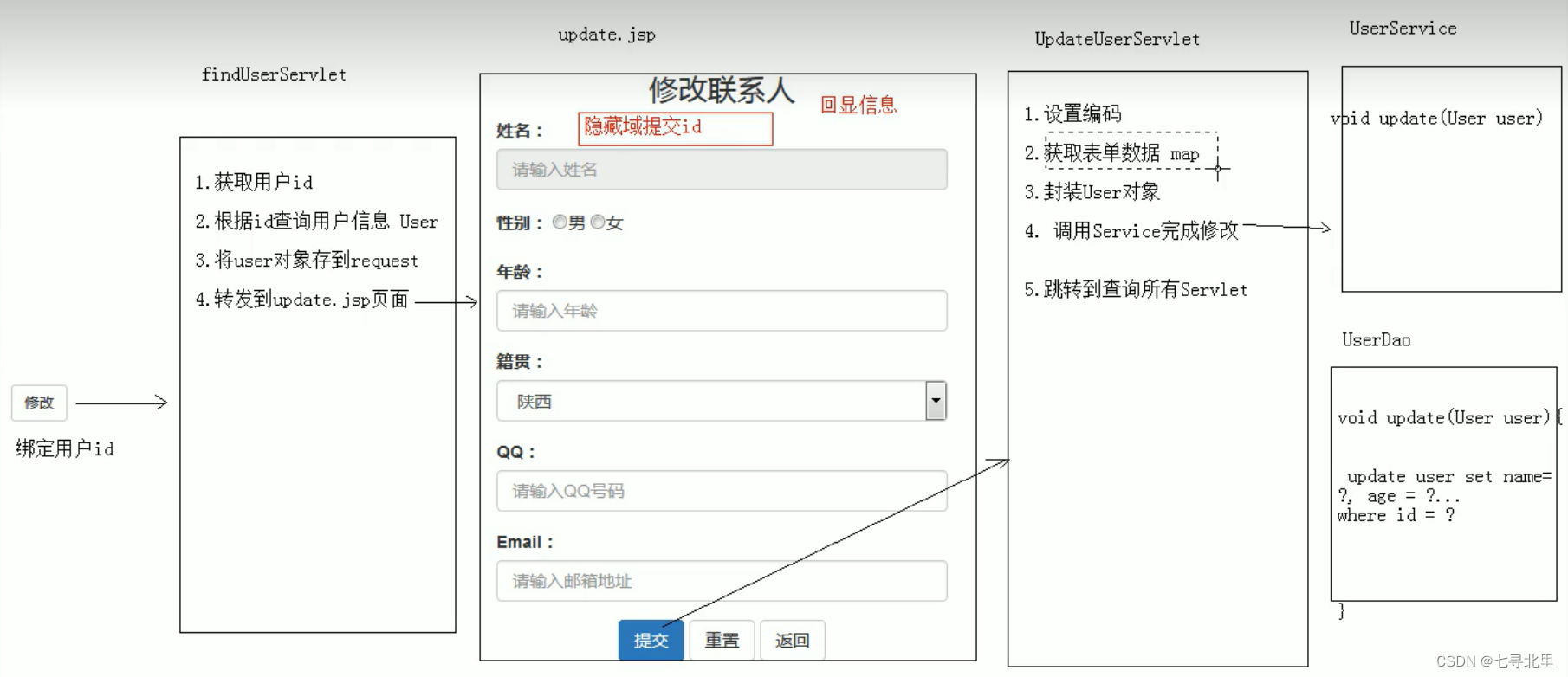Click the 性别： label
The width and height of the screenshot is (1568, 677).
[520, 223]
